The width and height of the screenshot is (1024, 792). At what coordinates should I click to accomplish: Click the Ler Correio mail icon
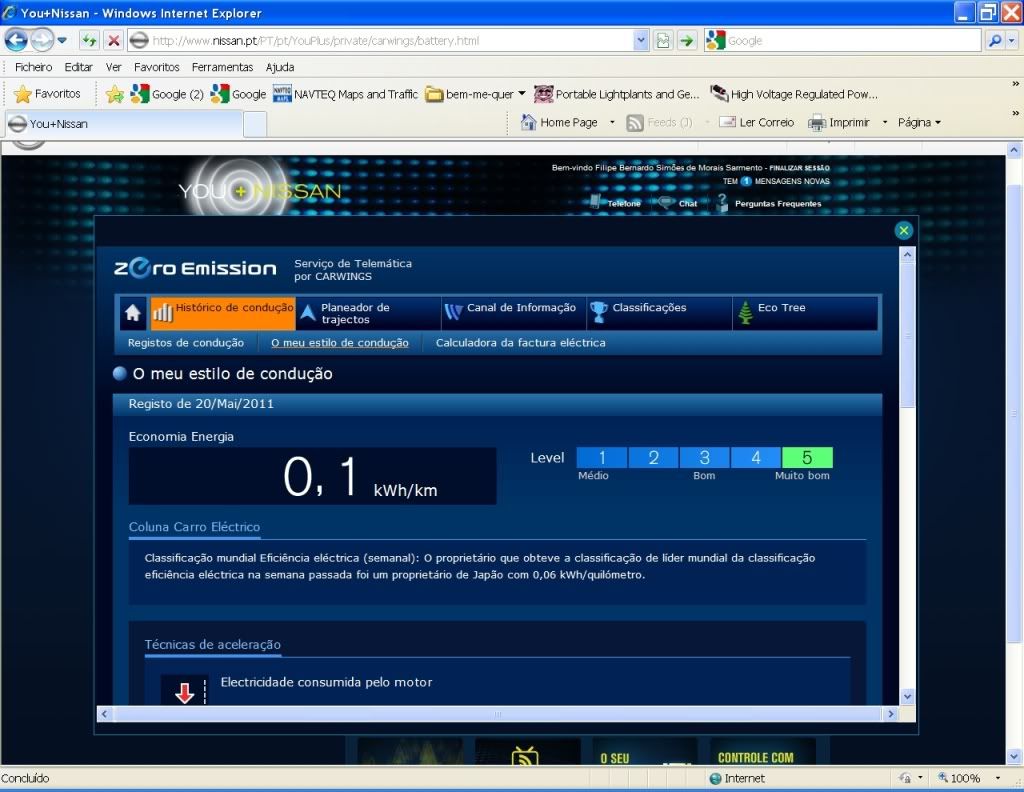[728, 122]
